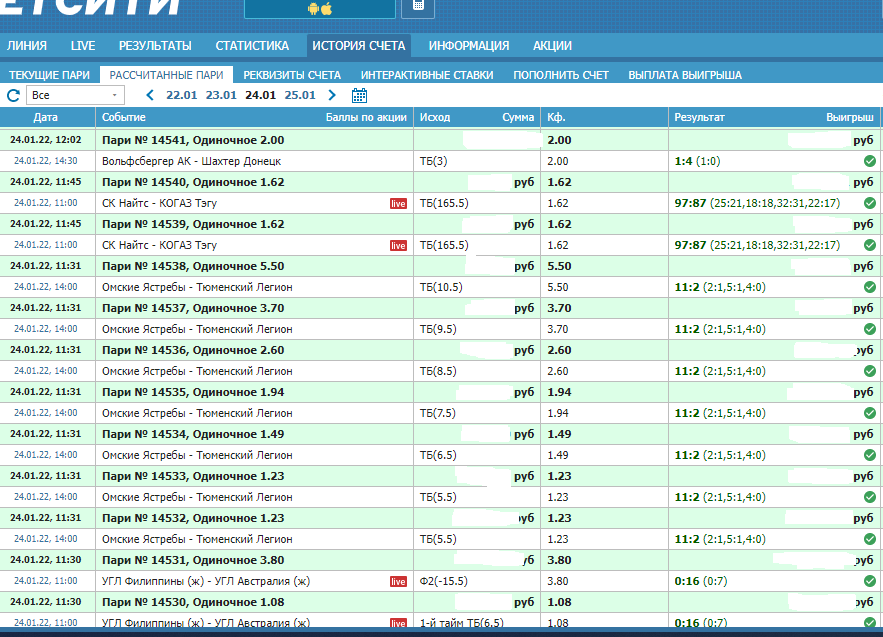This screenshot has height=637, width=883.
Task: Click the live badge on СК Найтс bet 14540
Action: (398, 203)
